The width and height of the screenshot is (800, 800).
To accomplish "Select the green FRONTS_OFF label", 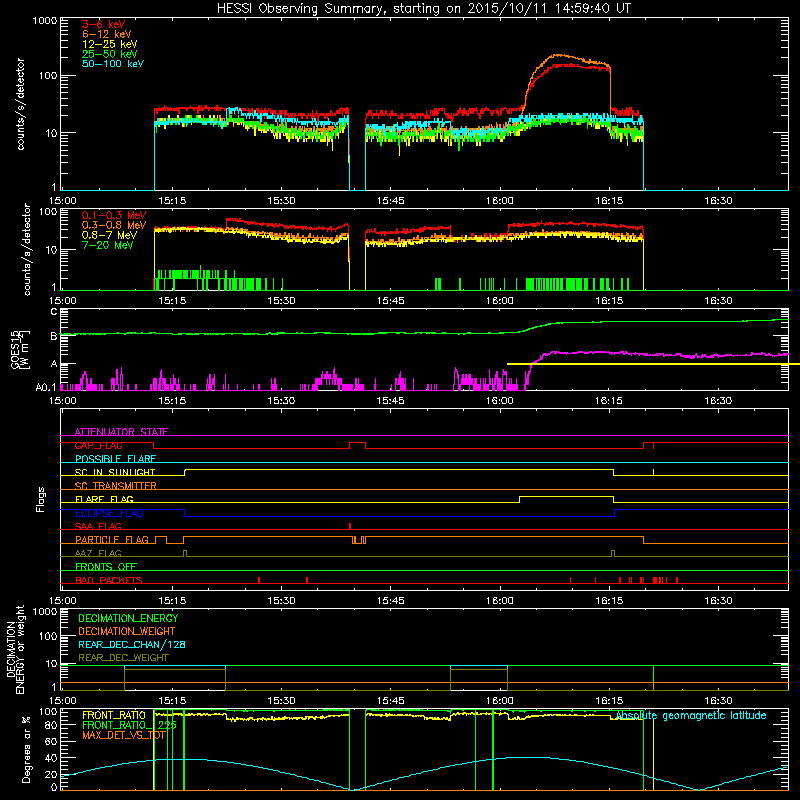I will 106,567.
